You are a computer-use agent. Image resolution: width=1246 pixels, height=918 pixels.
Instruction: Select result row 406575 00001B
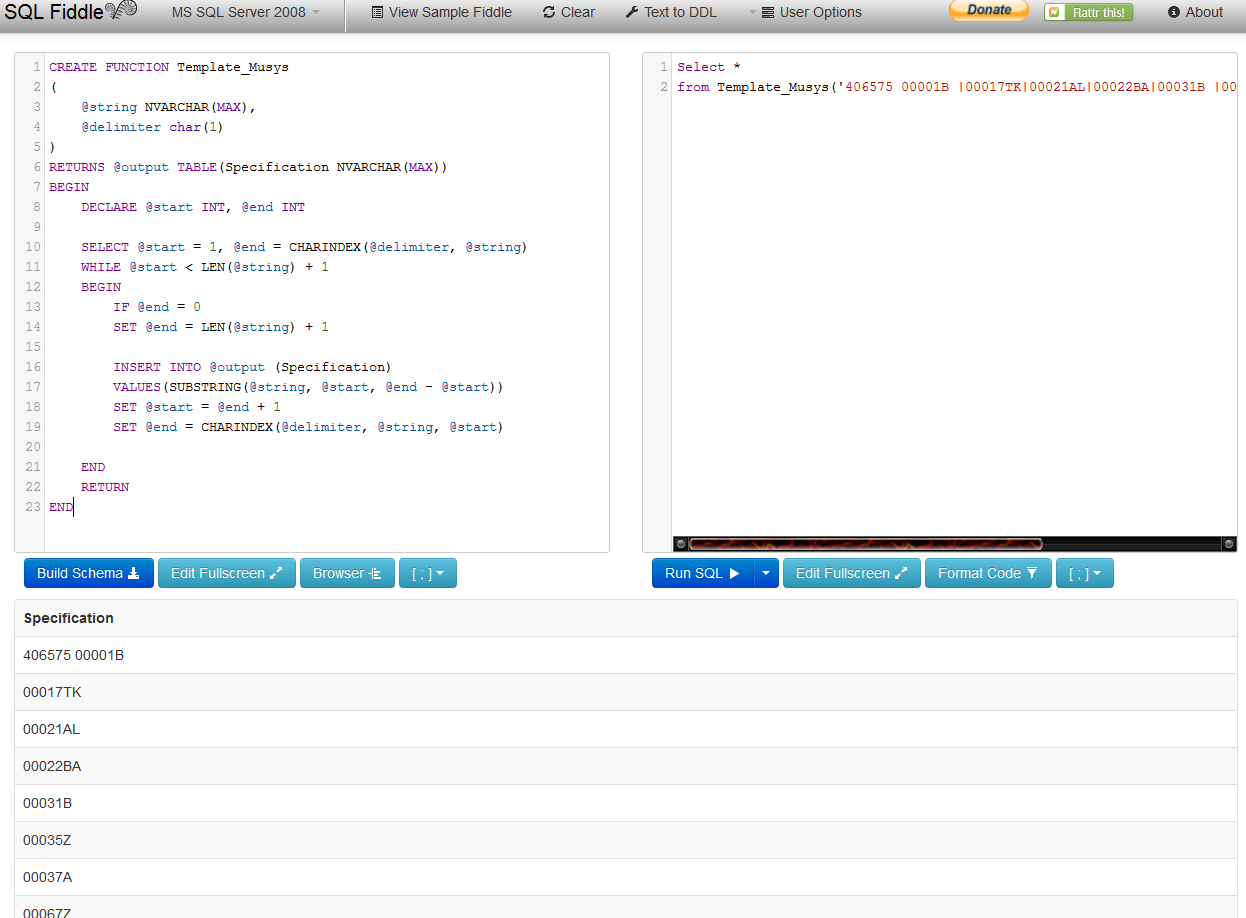tap(626, 655)
